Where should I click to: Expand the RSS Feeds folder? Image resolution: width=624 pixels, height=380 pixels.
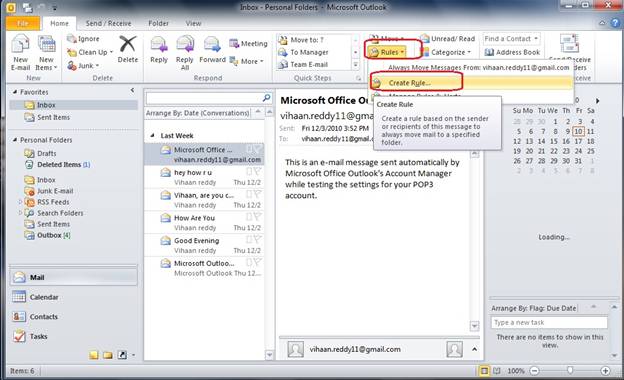pyautogui.click(x=20, y=202)
